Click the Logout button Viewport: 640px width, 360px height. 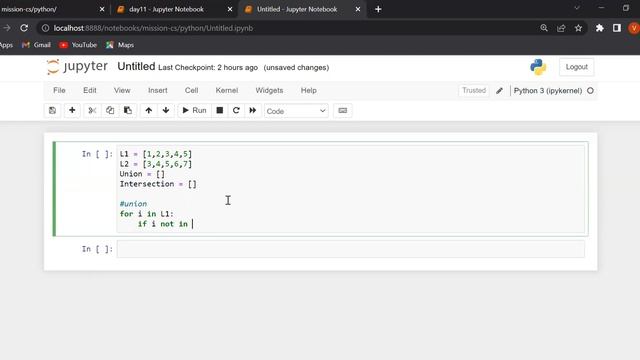click(x=576, y=67)
